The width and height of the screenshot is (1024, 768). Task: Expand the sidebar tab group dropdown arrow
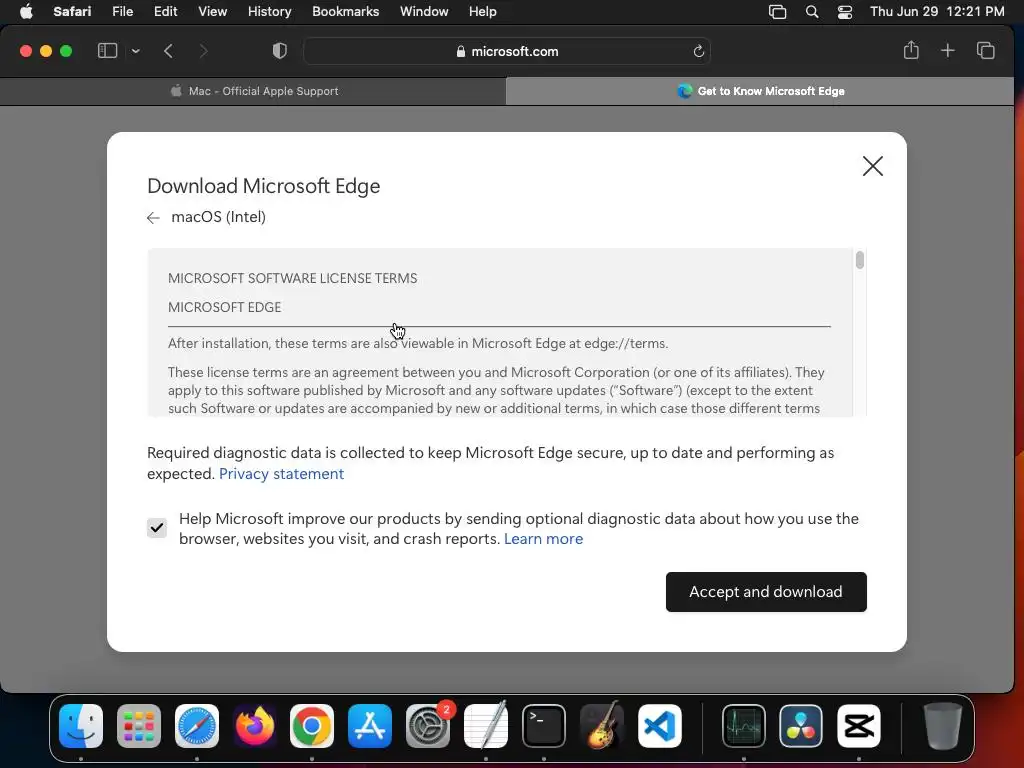point(135,51)
